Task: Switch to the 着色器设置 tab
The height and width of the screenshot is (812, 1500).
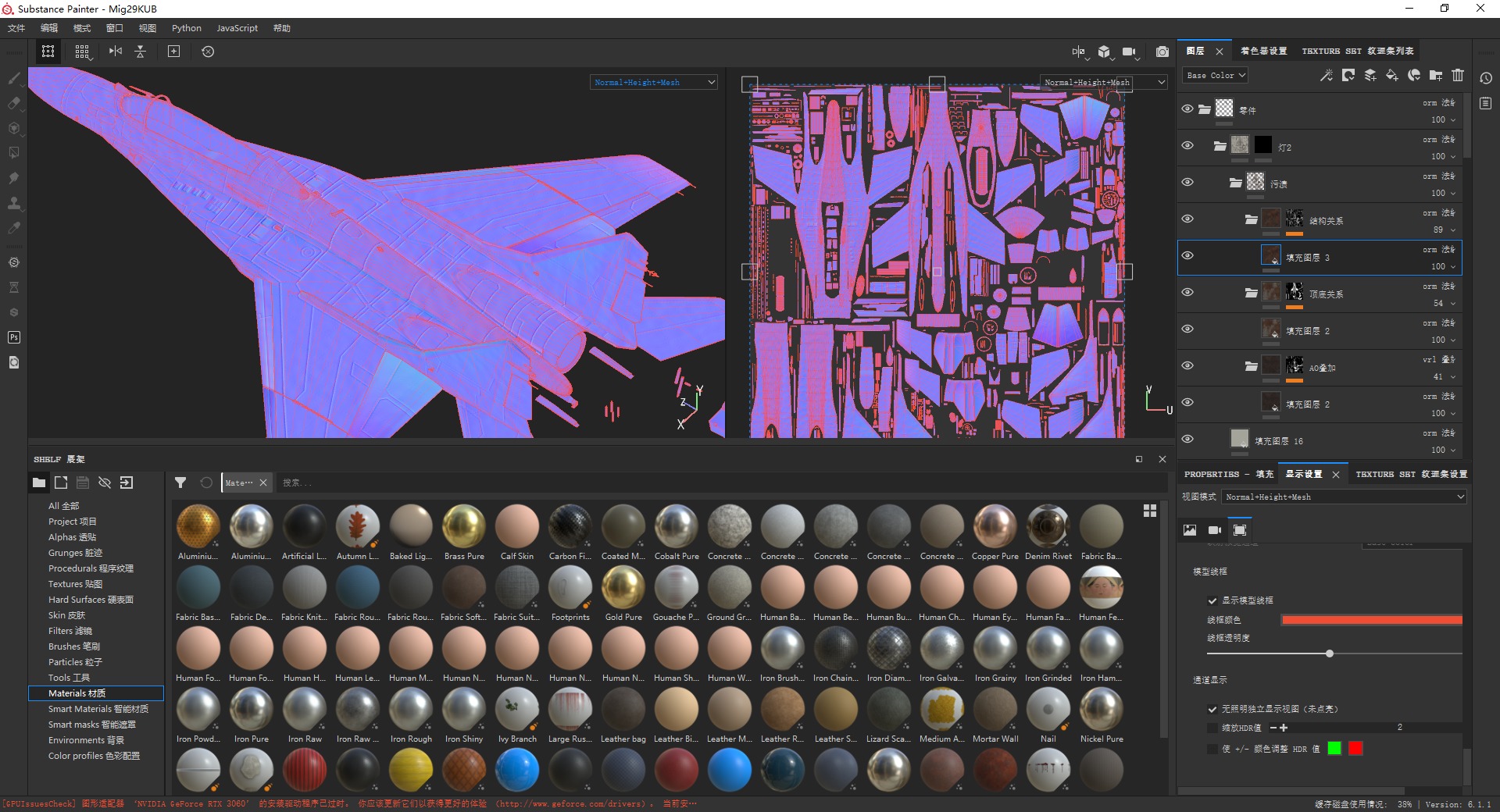Action: [x=1263, y=51]
